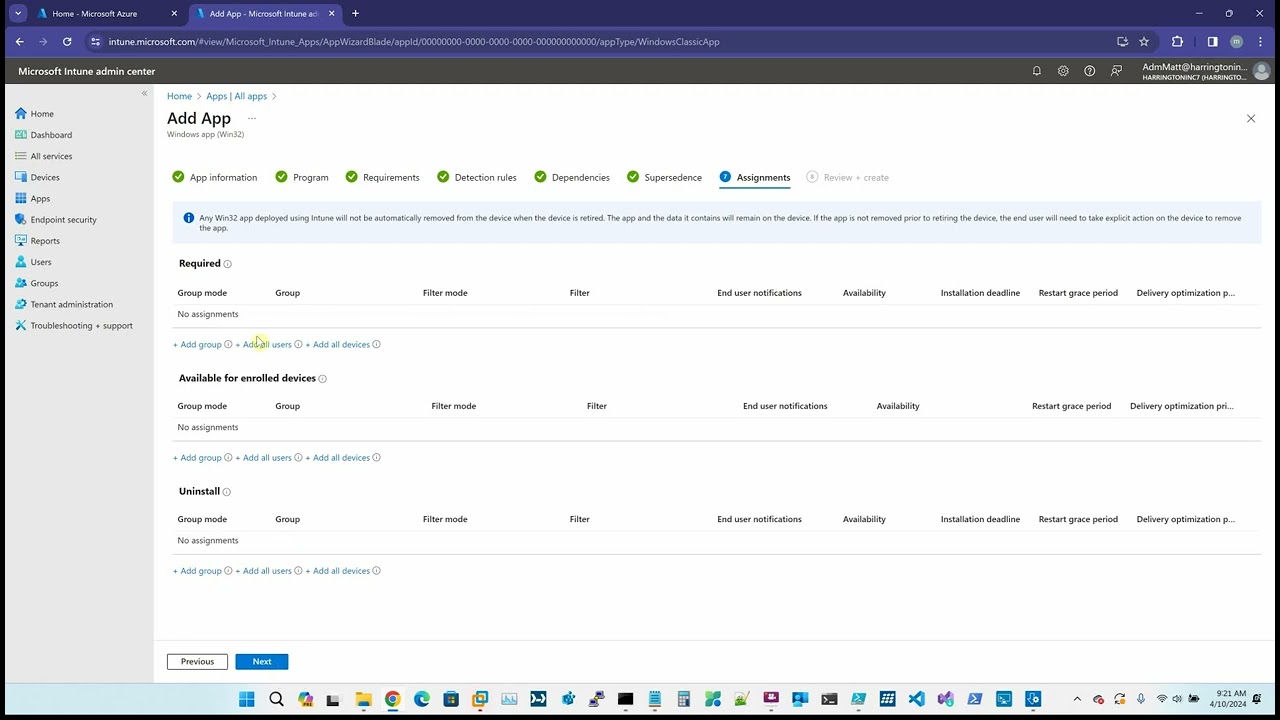Select the Assignments step
The width and height of the screenshot is (1280, 720).
[755, 178]
